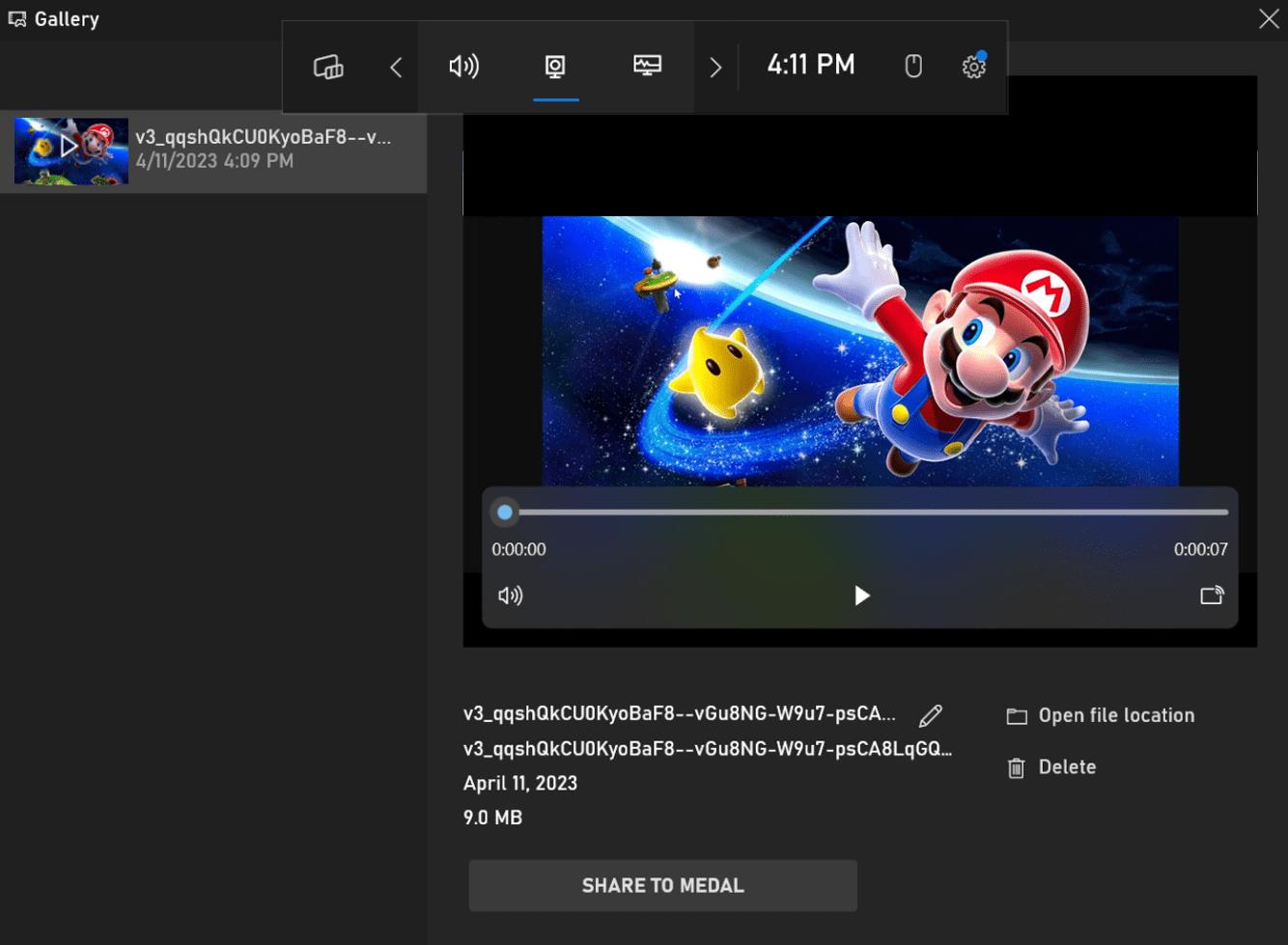Screen dimensions: 1288x945
Task: Rename the clip using the pencil icon
Action: pos(929,715)
